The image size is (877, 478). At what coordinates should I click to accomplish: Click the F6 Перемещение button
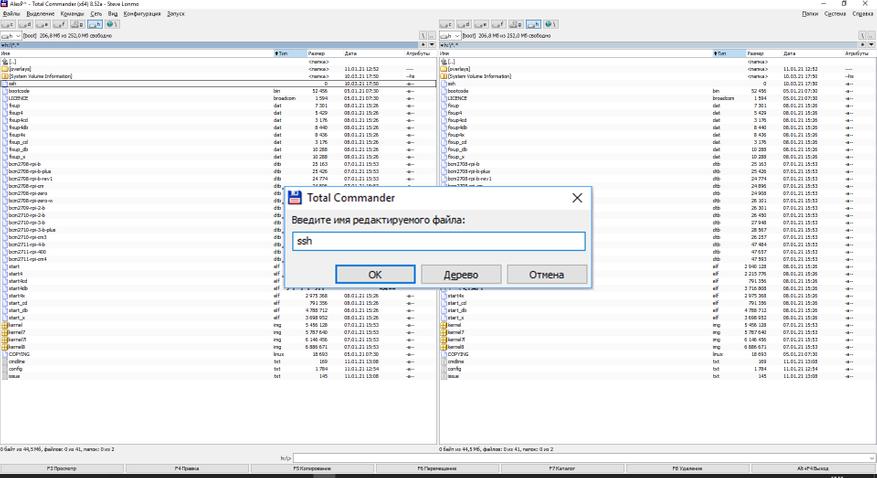437,468
